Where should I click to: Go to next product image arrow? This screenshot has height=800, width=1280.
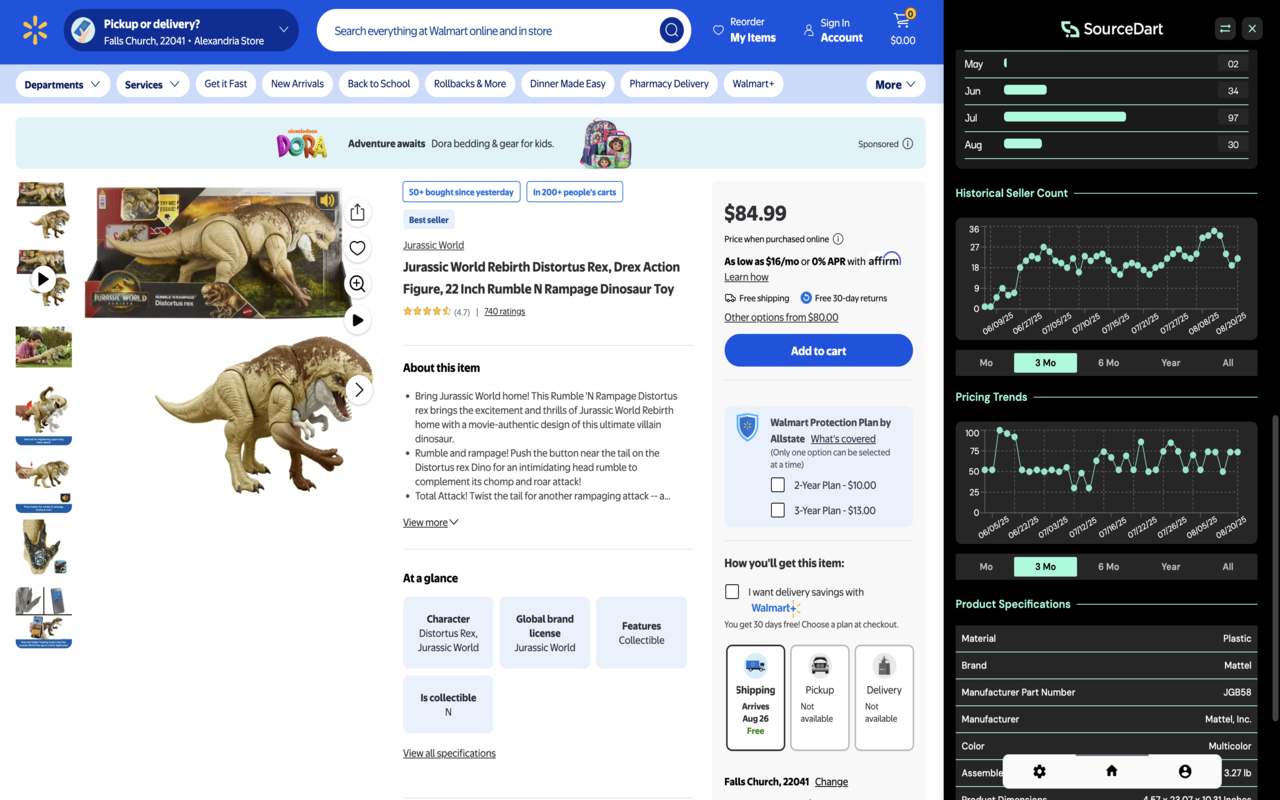coord(359,390)
